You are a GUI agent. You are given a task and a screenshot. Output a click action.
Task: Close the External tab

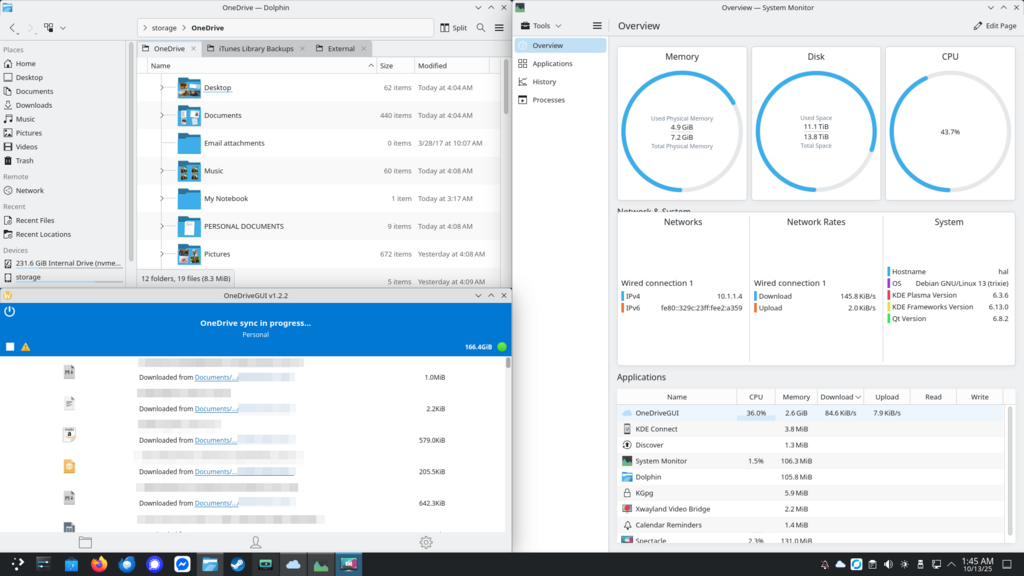(x=364, y=48)
